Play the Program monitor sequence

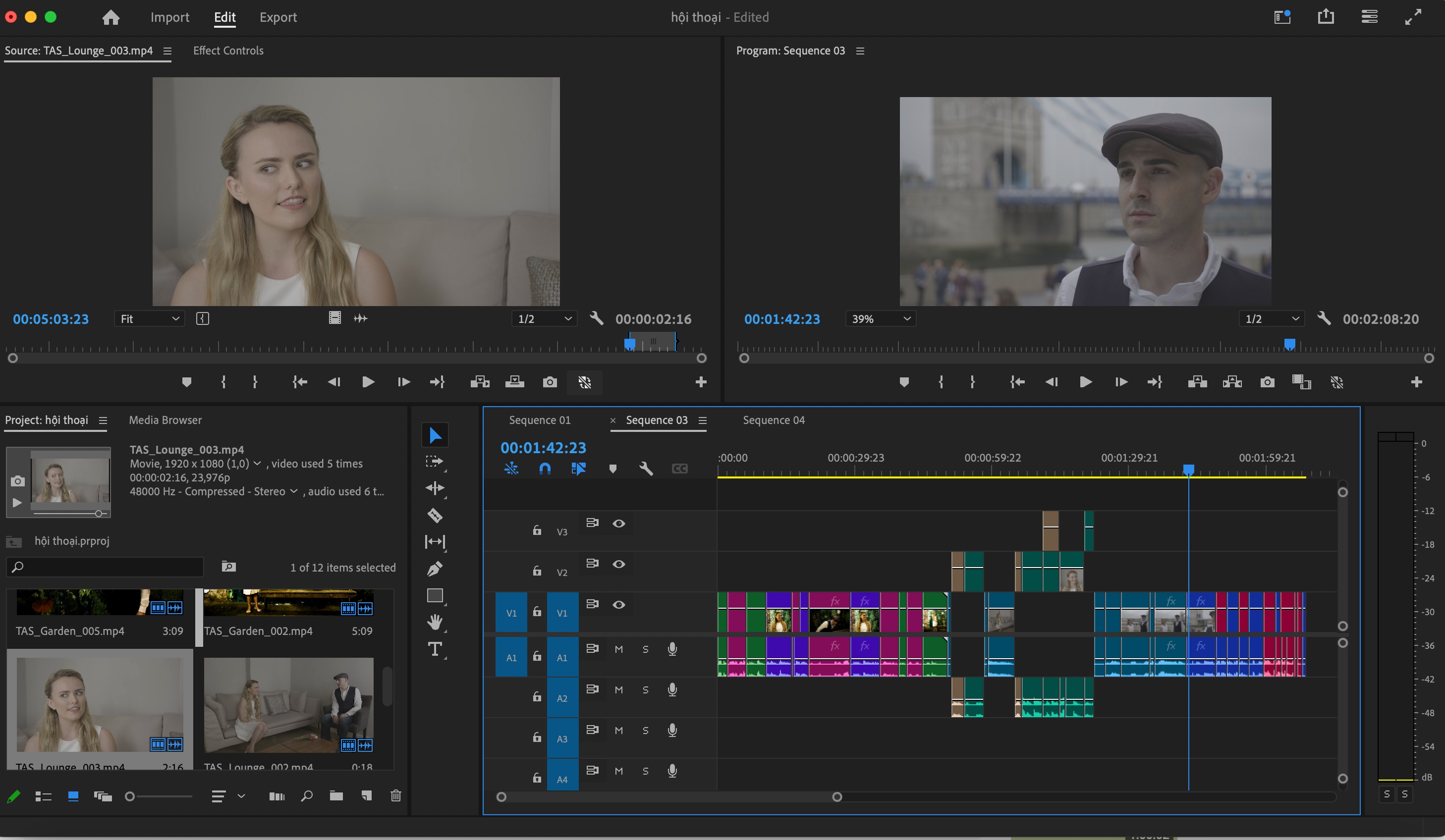1085,382
